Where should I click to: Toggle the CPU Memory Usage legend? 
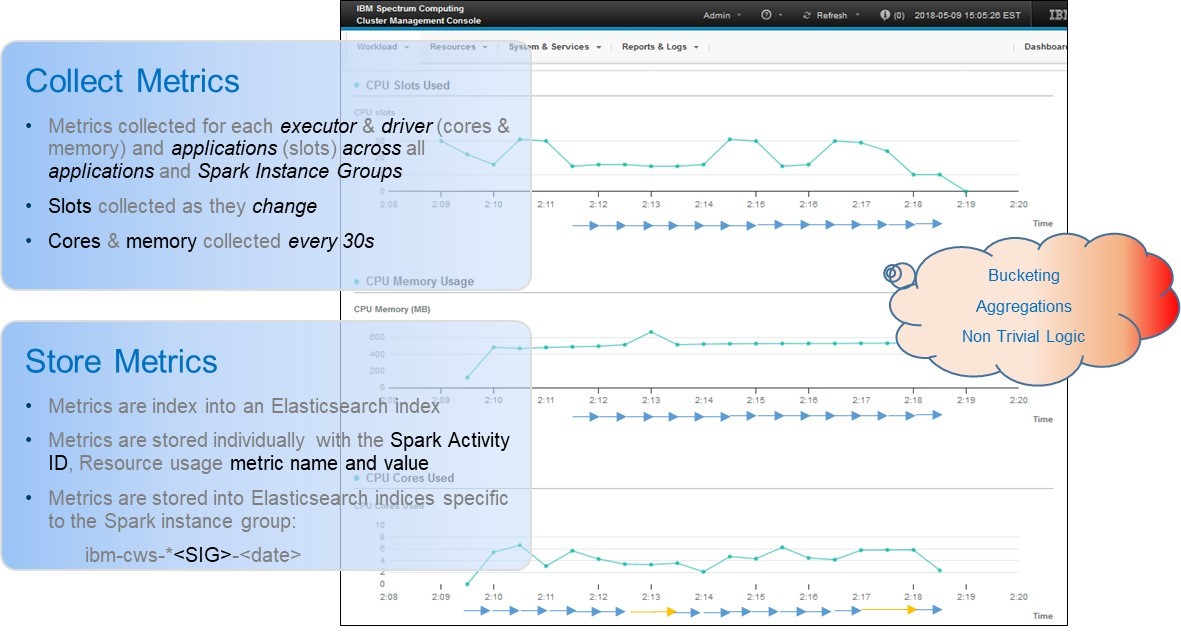point(414,281)
